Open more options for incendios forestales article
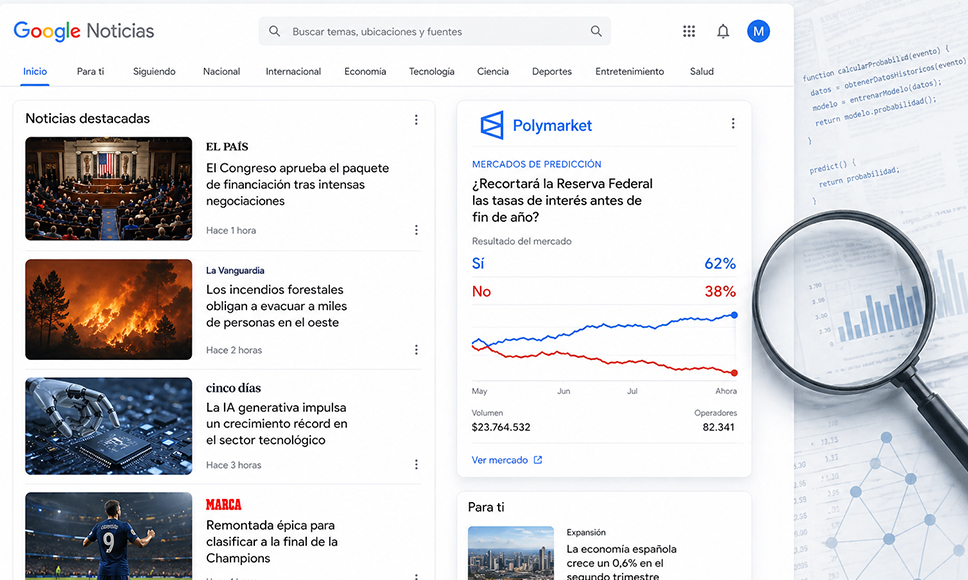Screen dimensions: 968x580 point(416,350)
